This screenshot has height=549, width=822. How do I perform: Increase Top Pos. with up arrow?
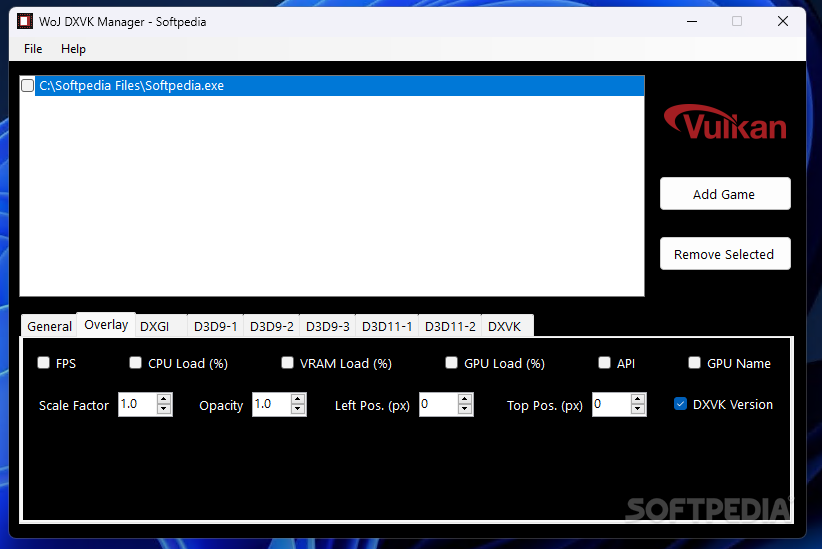coord(638,399)
